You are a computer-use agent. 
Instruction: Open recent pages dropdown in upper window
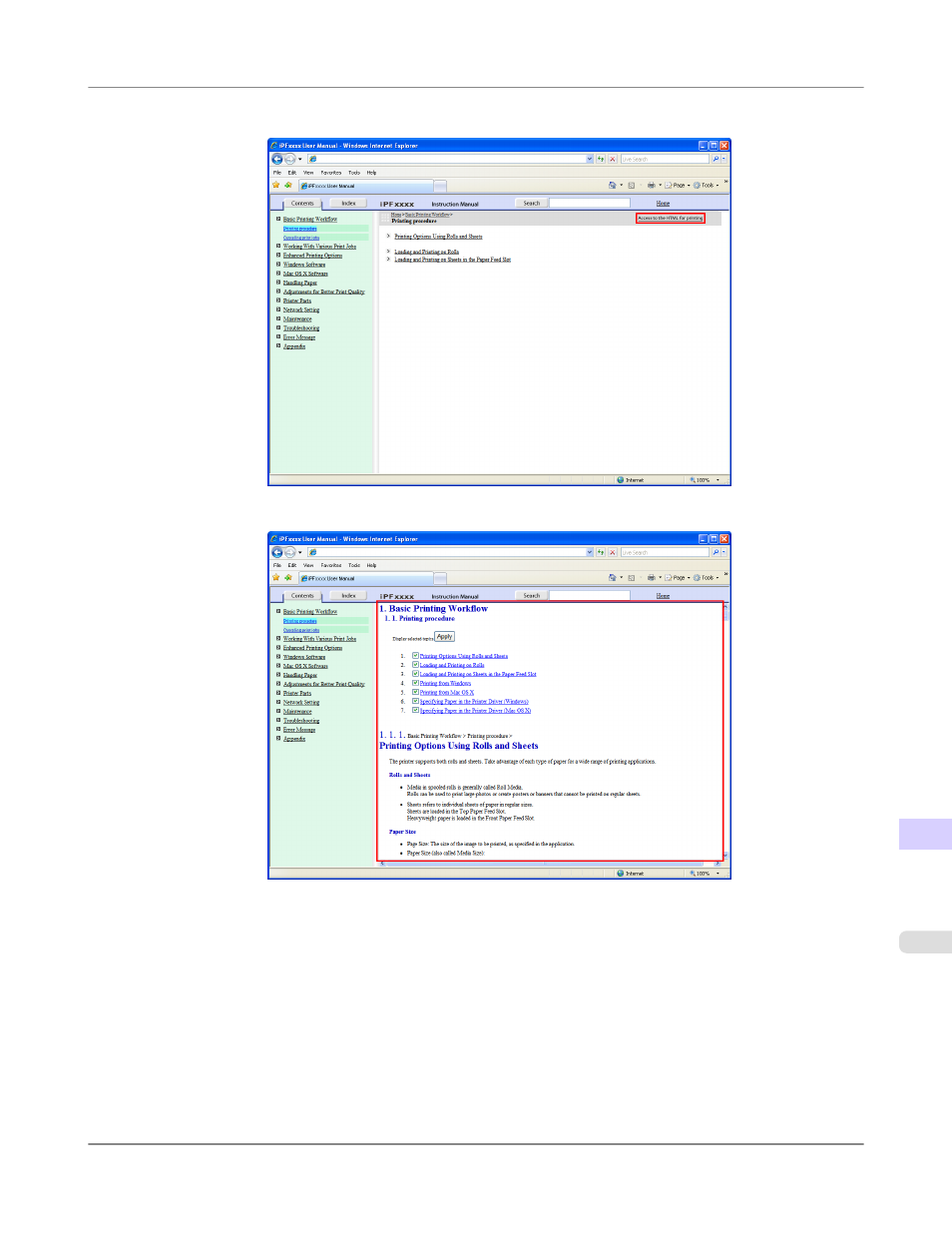(x=300, y=159)
